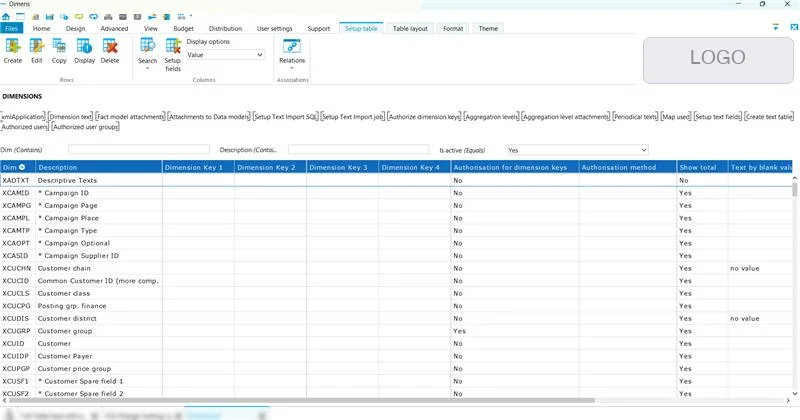Click the home icon in quick access toolbar

[6, 17]
